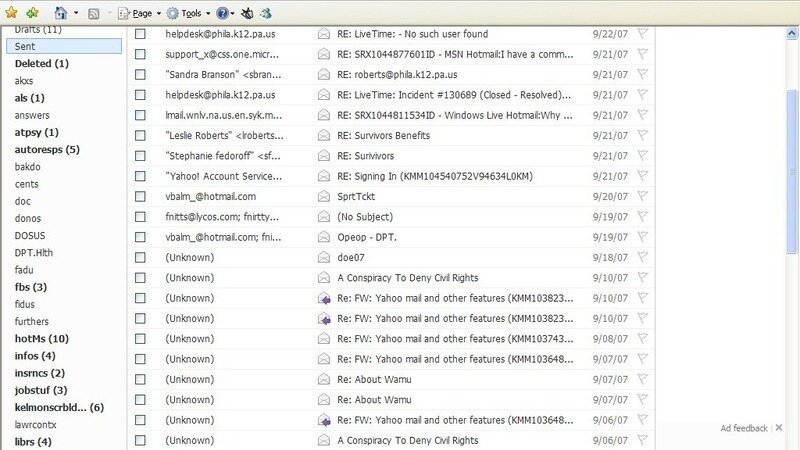Tick the checkbox beside the 'Yahoo! Account Service' email
The width and height of the screenshot is (800, 450).
141,176
